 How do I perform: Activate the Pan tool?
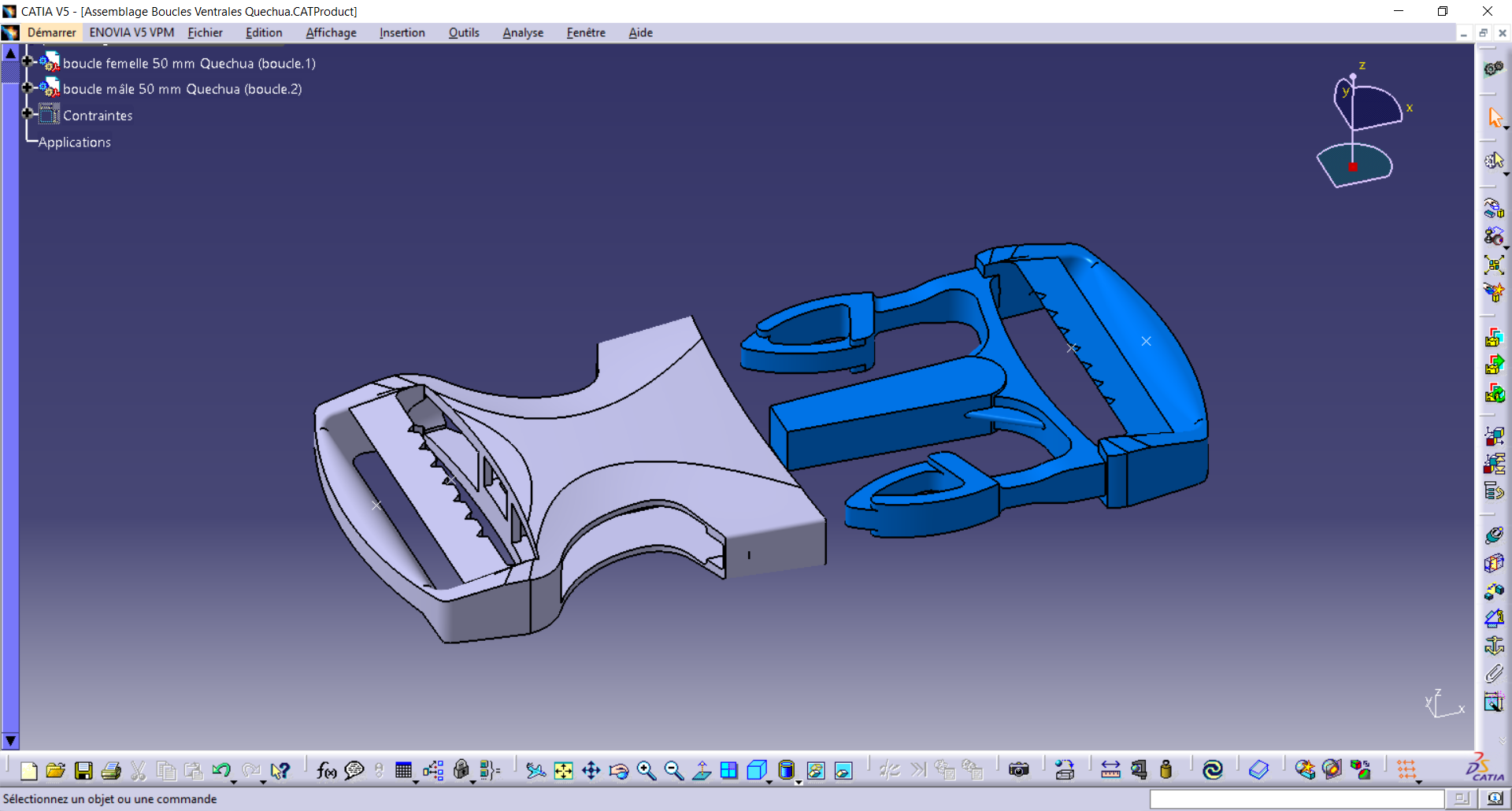591,771
